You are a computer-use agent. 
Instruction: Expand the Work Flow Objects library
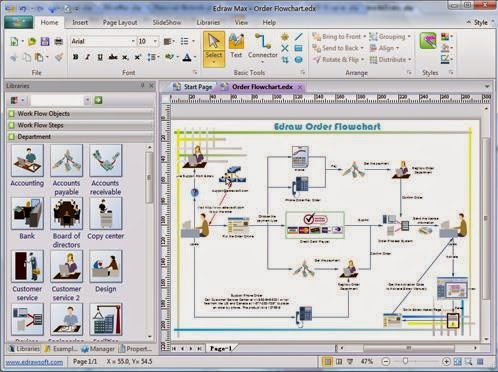[80, 114]
